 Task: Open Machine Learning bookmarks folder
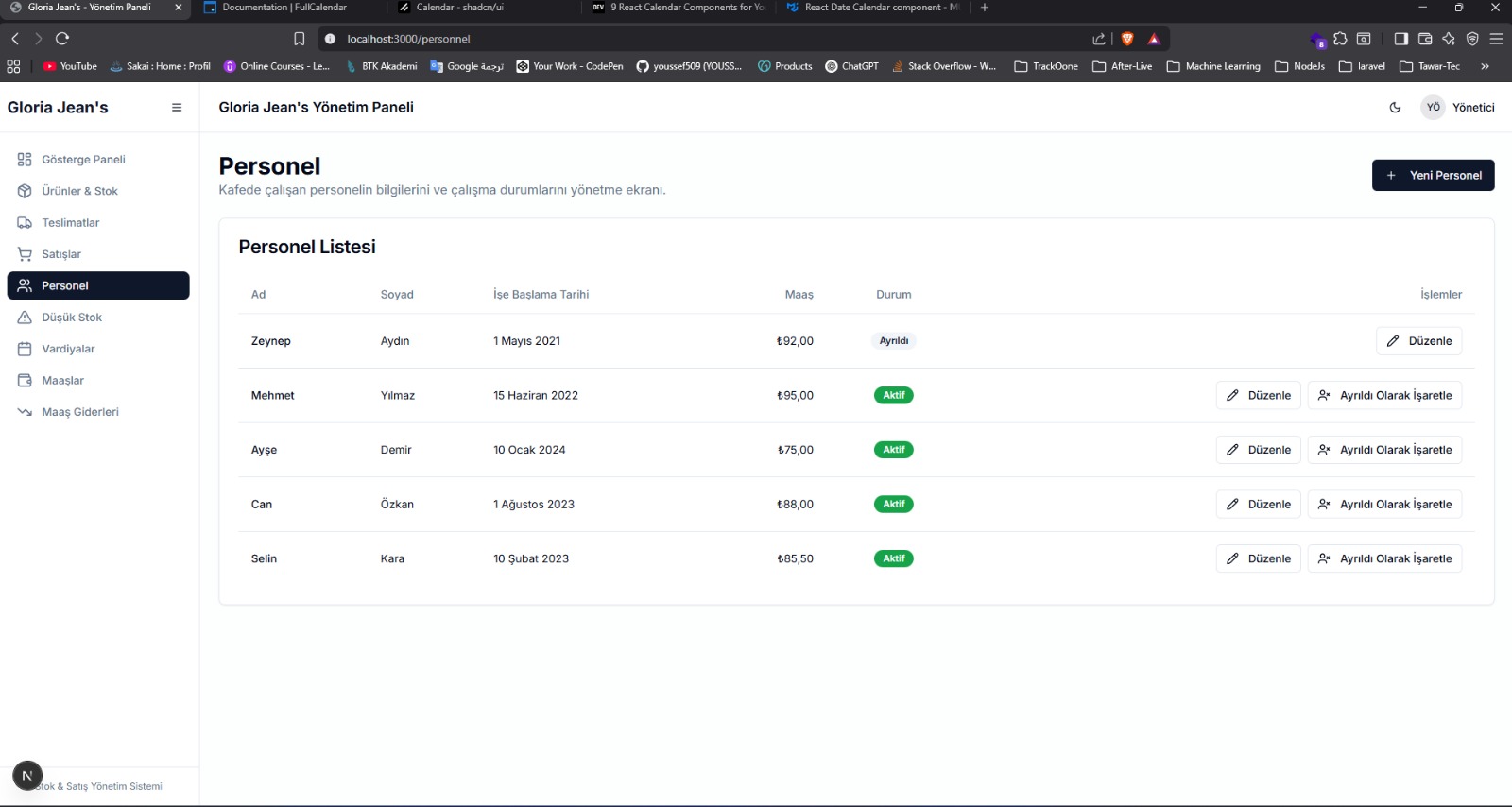coord(1213,66)
